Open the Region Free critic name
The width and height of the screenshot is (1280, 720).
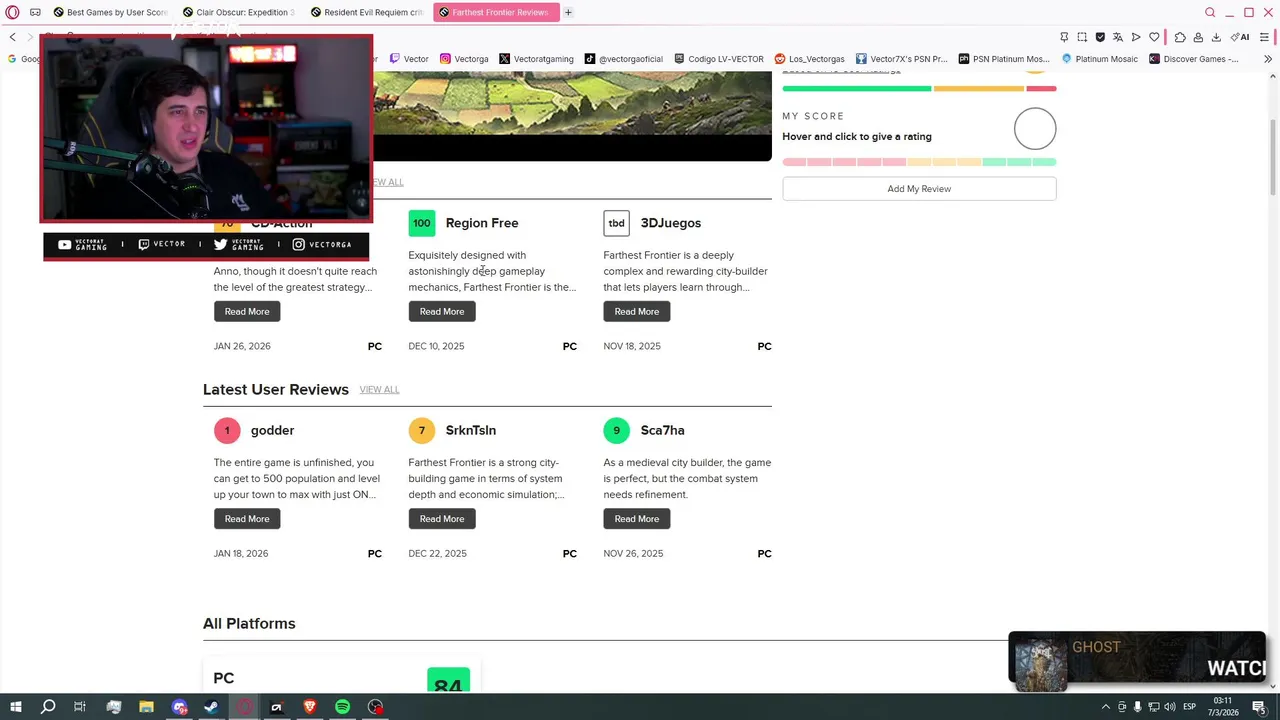click(x=482, y=223)
